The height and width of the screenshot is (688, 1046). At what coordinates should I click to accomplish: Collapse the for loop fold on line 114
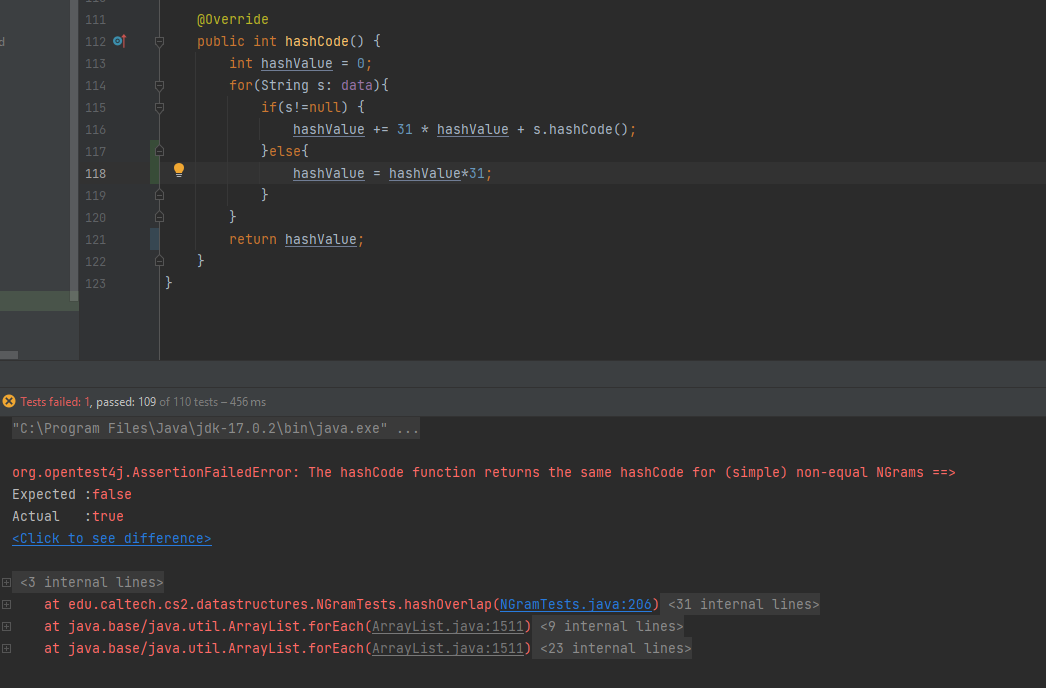tap(159, 86)
